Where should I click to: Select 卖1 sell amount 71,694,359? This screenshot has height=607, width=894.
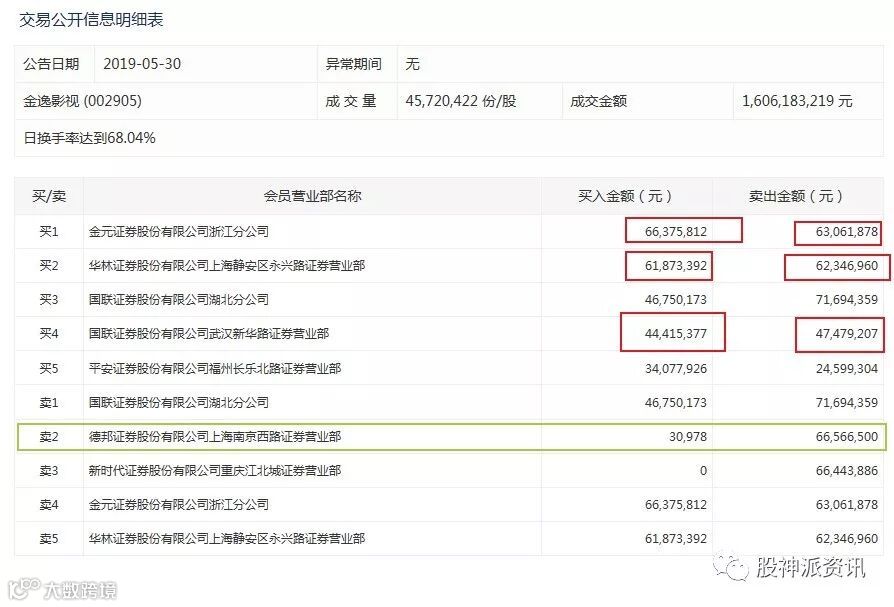click(x=847, y=402)
